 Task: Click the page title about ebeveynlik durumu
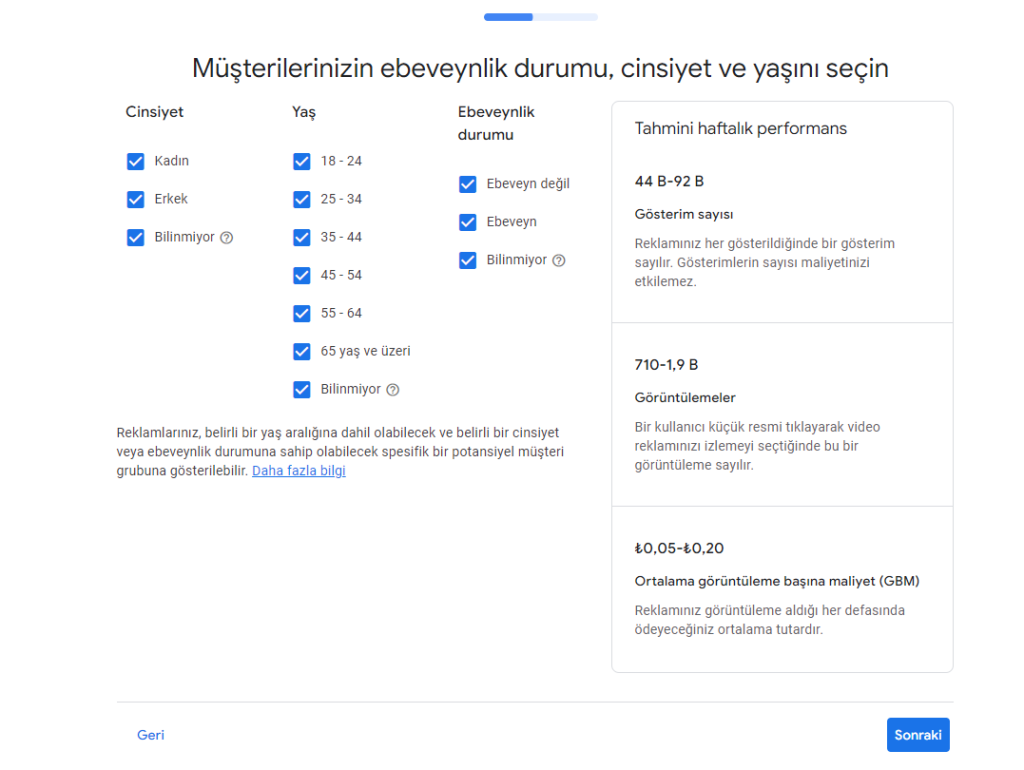540,69
